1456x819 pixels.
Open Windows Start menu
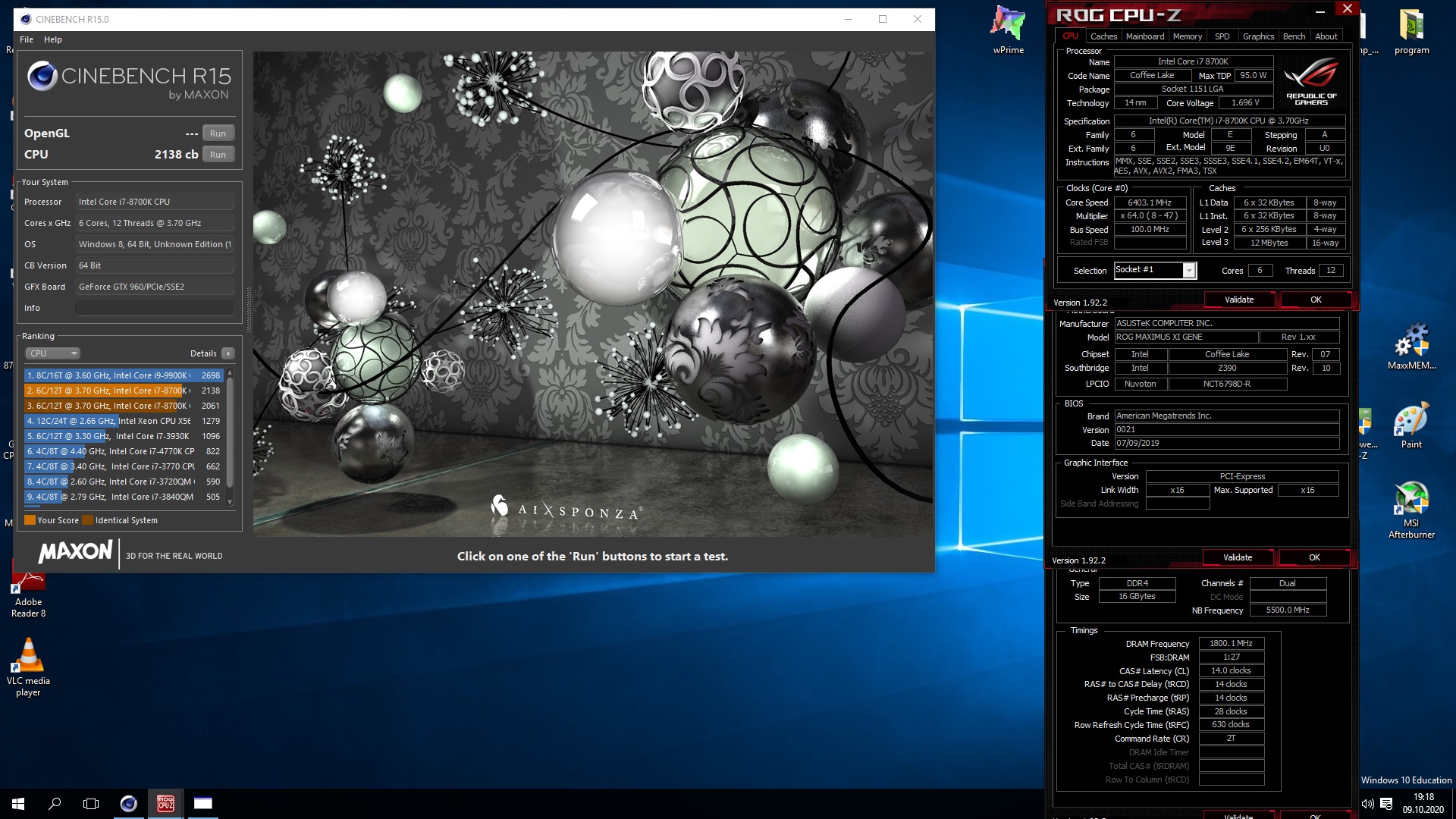(18, 804)
